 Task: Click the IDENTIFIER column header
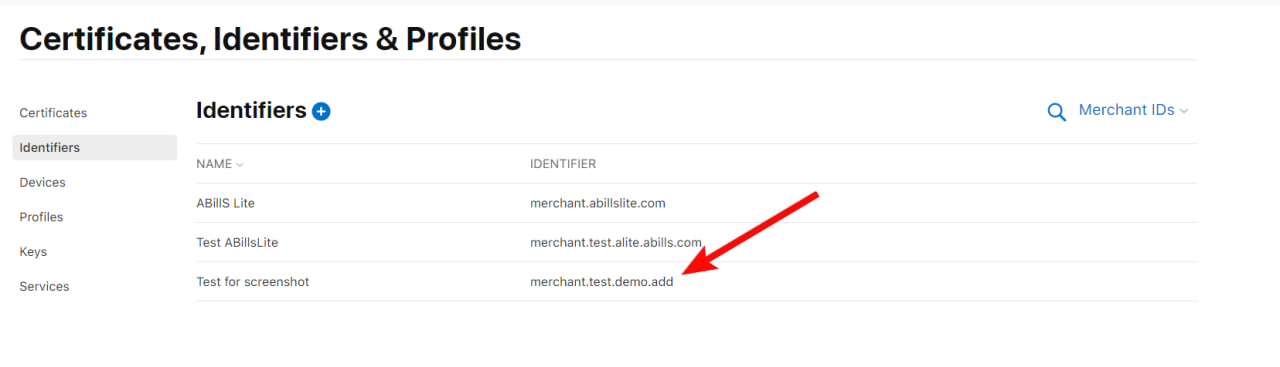[x=563, y=164]
